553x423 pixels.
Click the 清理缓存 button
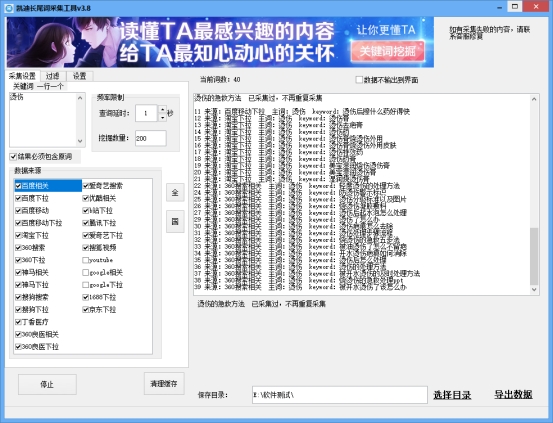tap(164, 384)
